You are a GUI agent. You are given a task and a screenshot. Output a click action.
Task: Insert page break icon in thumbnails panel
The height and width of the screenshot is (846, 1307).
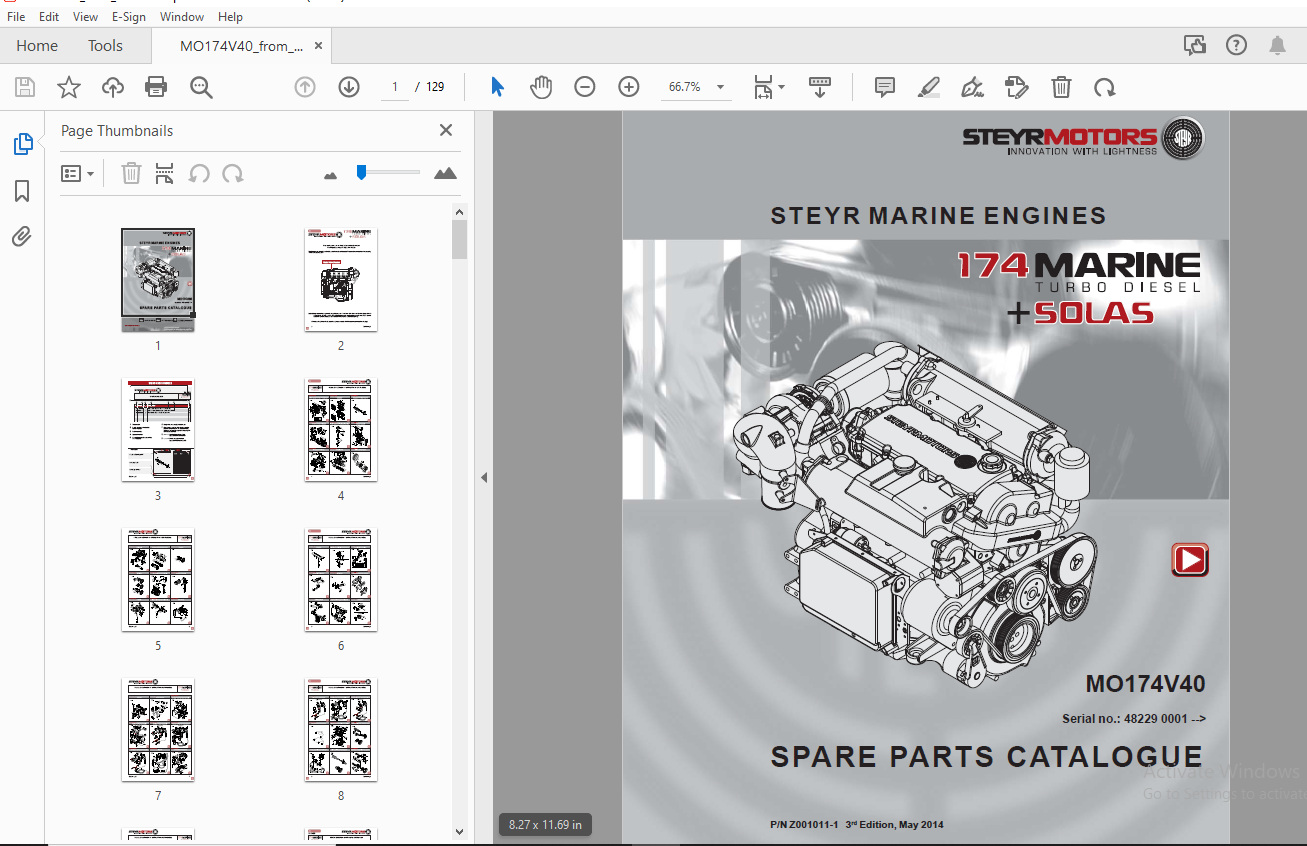pyautogui.click(x=165, y=173)
